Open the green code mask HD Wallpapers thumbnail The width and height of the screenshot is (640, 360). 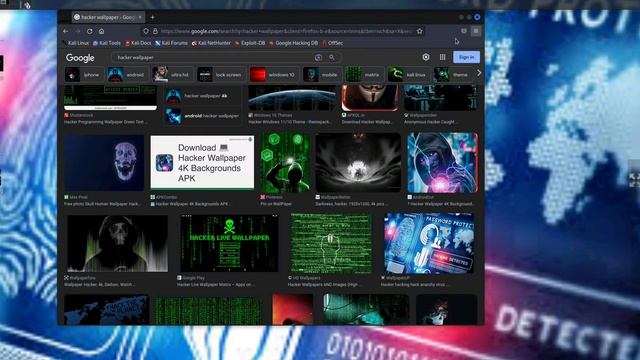point(331,243)
